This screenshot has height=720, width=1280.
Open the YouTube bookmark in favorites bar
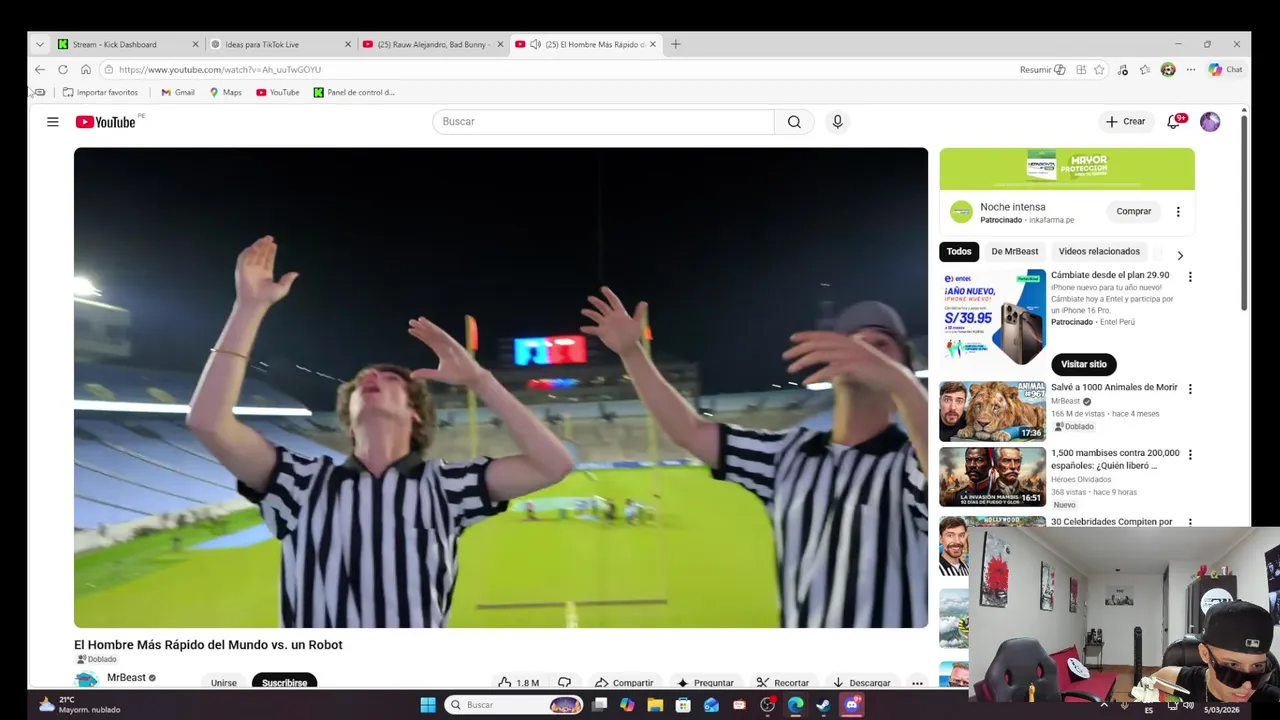277,92
